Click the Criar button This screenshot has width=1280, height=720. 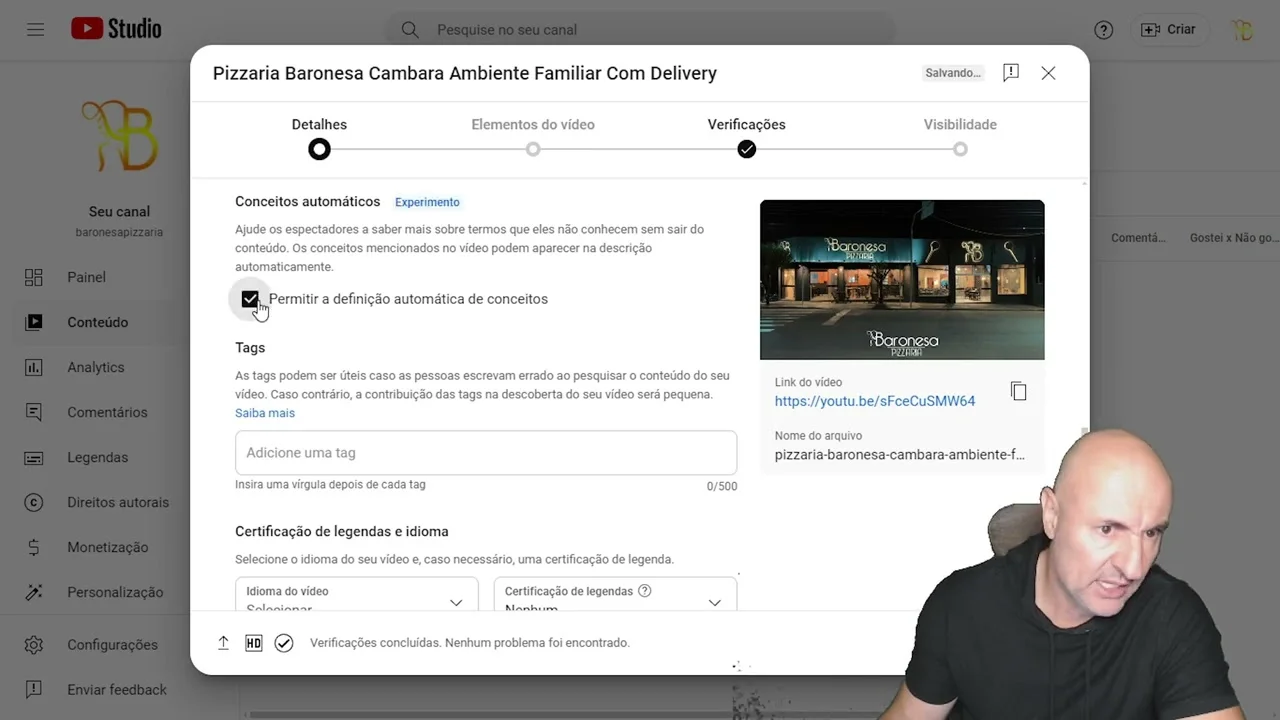pyautogui.click(x=1168, y=29)
